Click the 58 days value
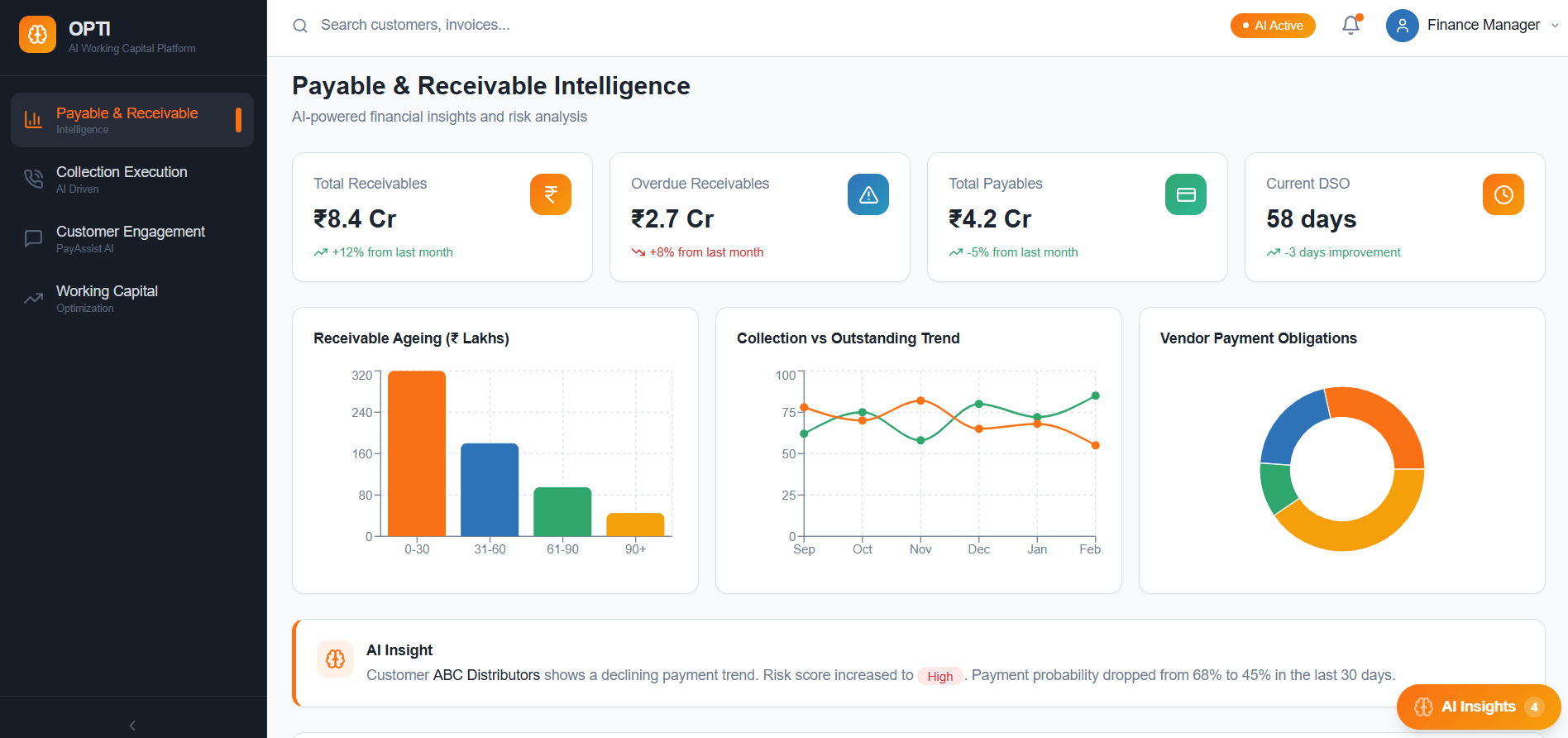This screenshot has width=1568, height=738. point(1312,219)
